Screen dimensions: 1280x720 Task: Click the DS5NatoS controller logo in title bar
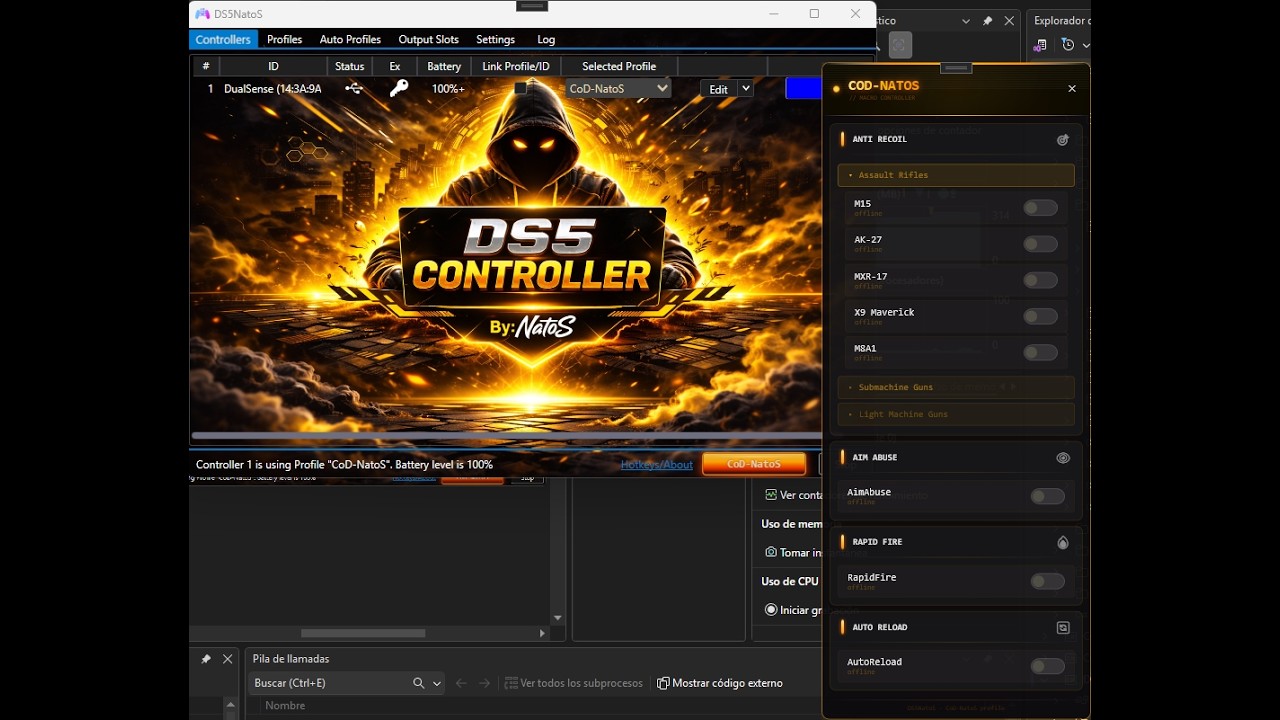click(202, 14)
